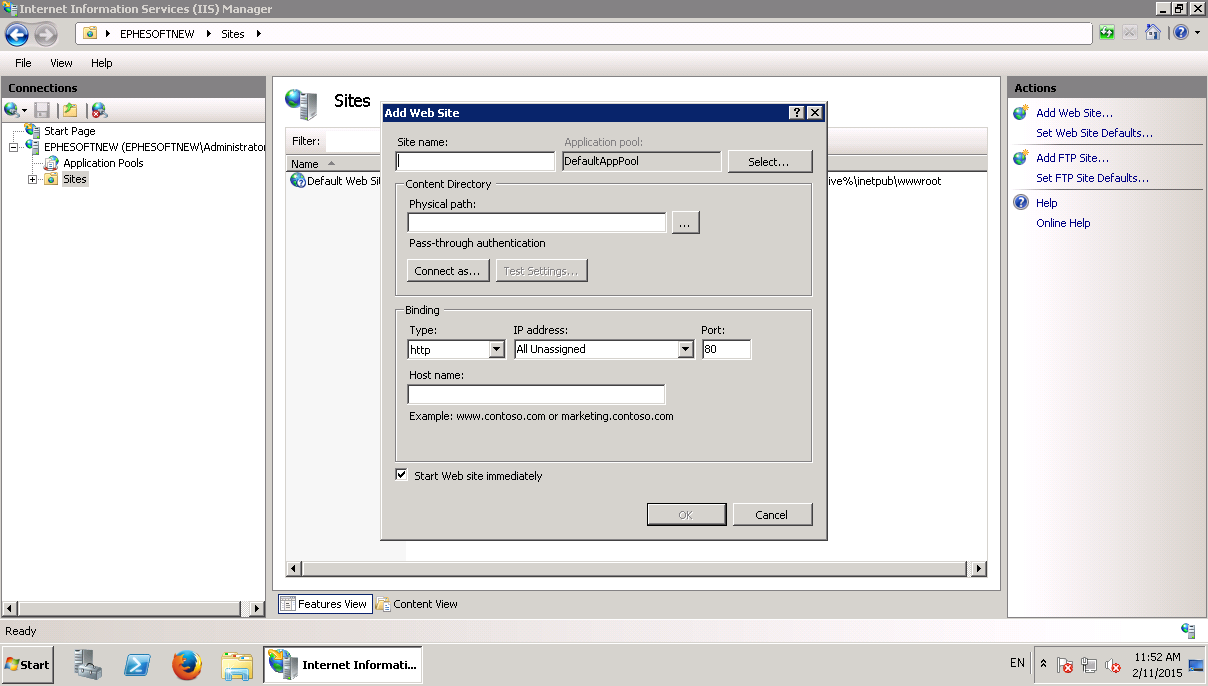Click the Create New Connection globe icon
Image resolution: width=1208 pixels, height=686 pixels.
point(11,110)
